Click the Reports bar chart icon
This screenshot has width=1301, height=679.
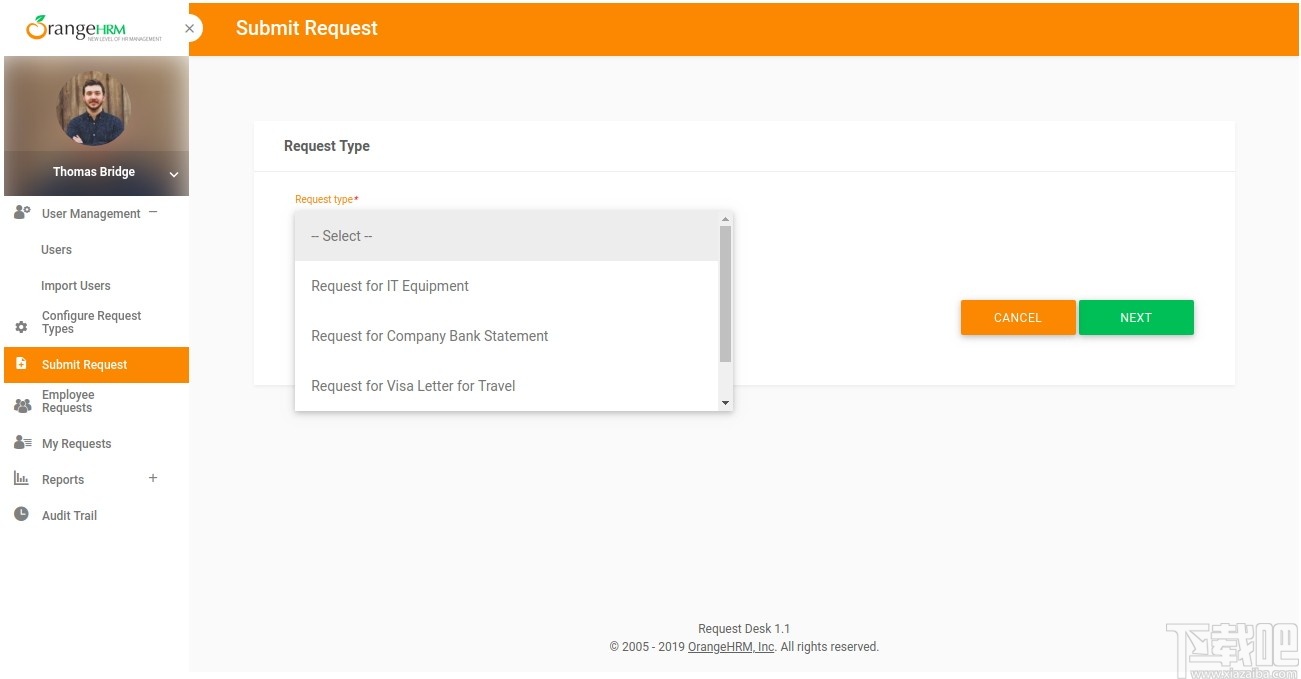pos(22,479)
